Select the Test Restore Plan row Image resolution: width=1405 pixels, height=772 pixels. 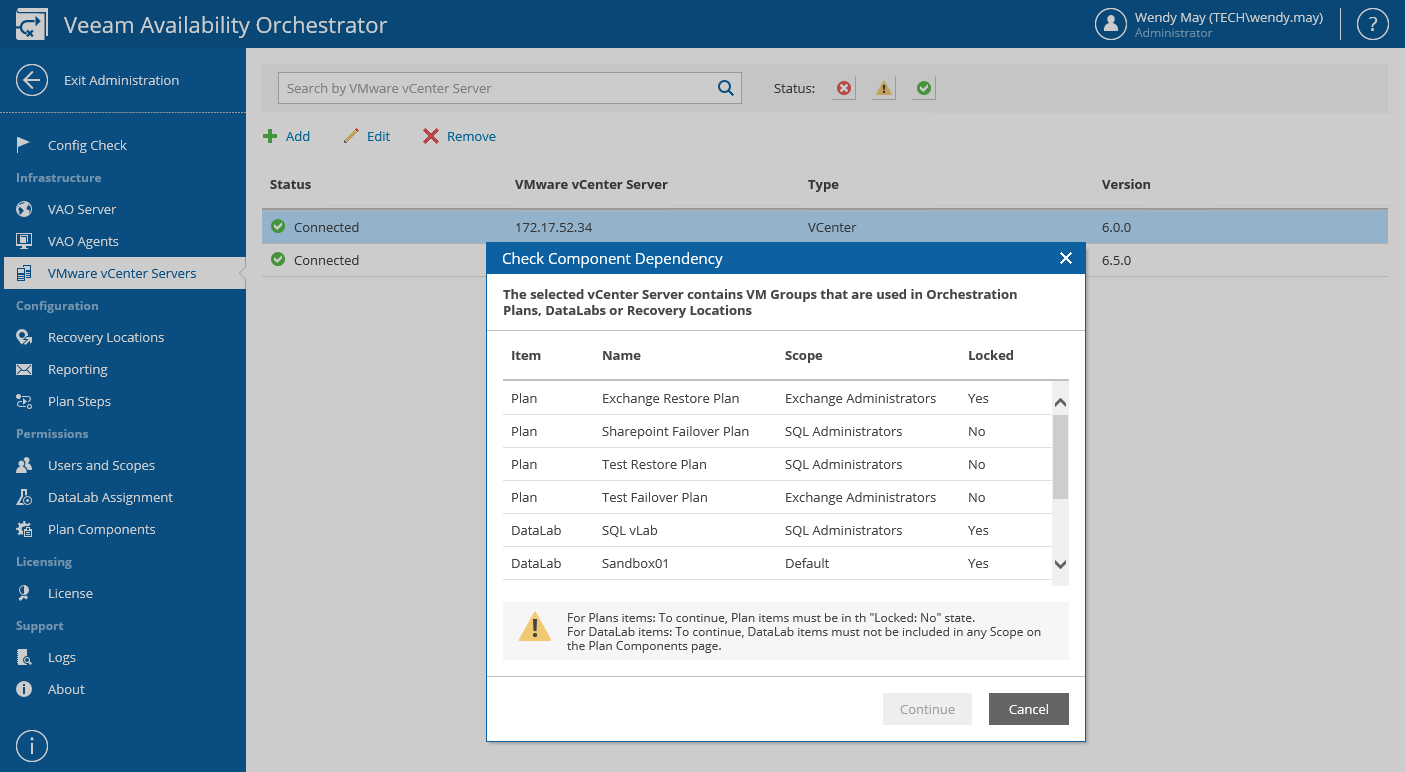click(x=777, y=464)
